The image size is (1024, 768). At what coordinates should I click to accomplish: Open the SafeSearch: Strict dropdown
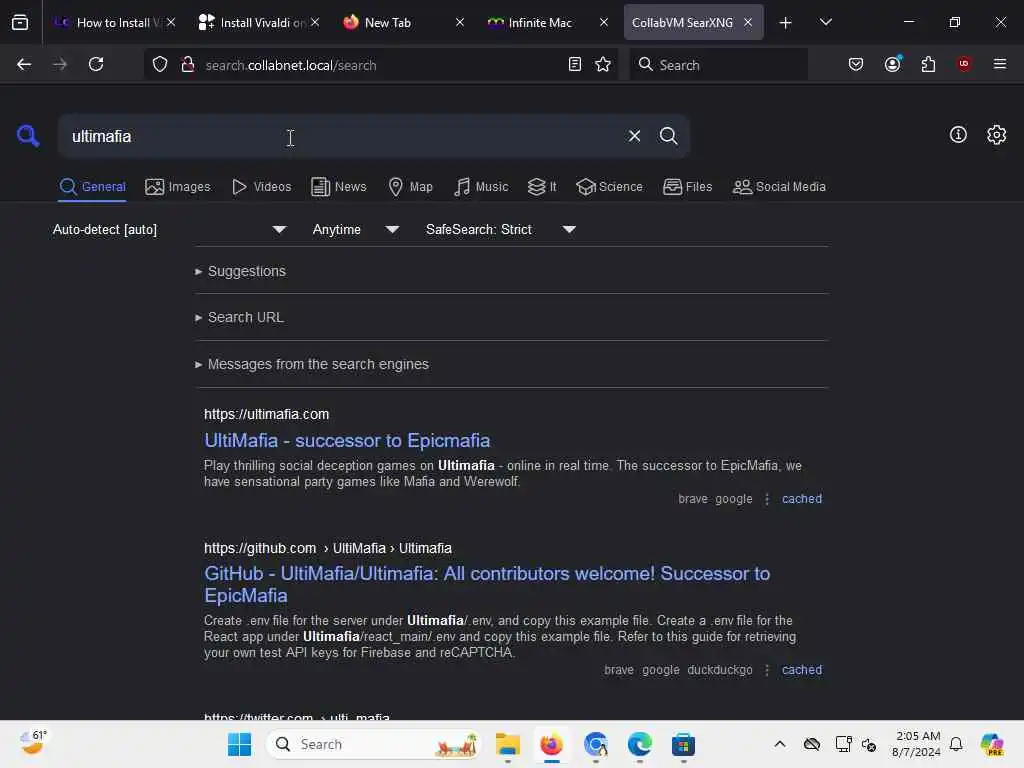coord(501,229)
